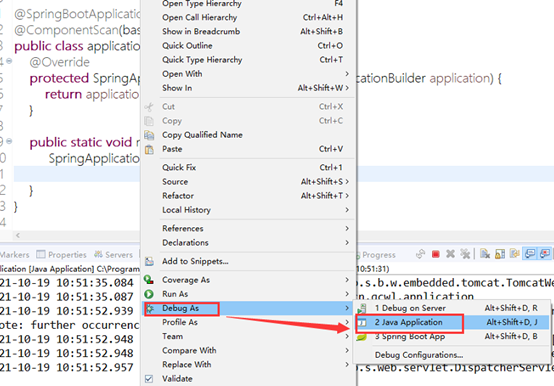This screenshot has width=554, height=386.
Task: Expand the Replace With submenu arrow
Action: (347, 364)
